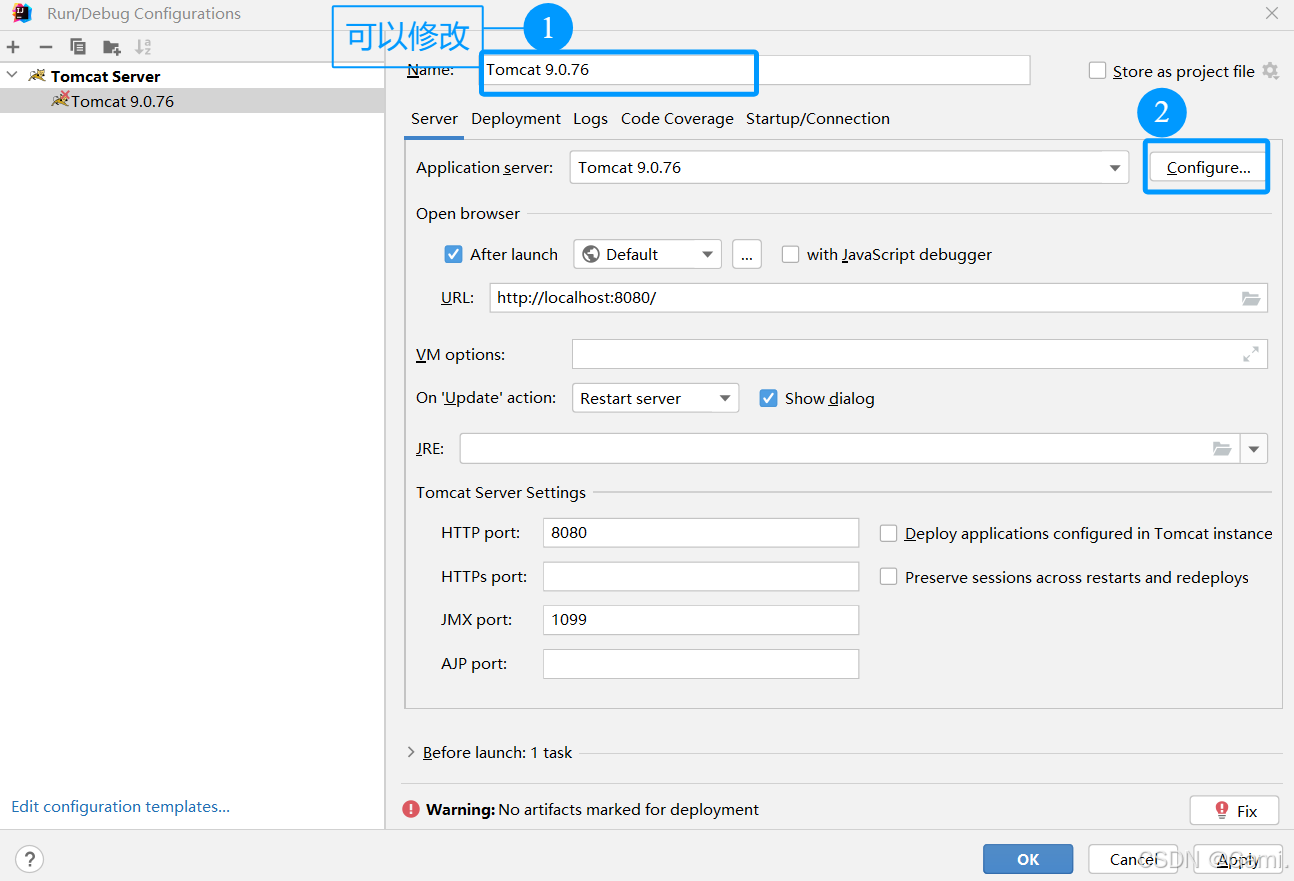This screenshot has width=1294, height=881.
Task: Click the HTTPs port field
Action: click(x=701, y=577)
